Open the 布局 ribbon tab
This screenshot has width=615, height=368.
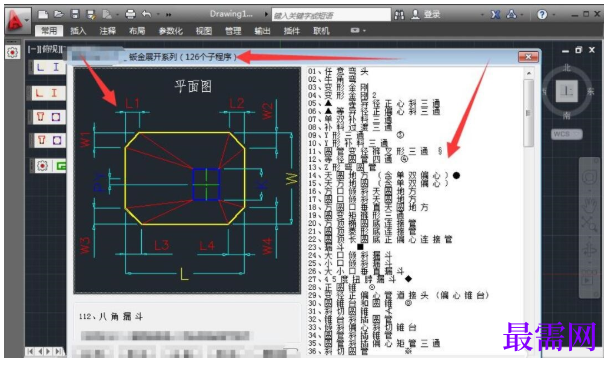click(x=137, y=31)
